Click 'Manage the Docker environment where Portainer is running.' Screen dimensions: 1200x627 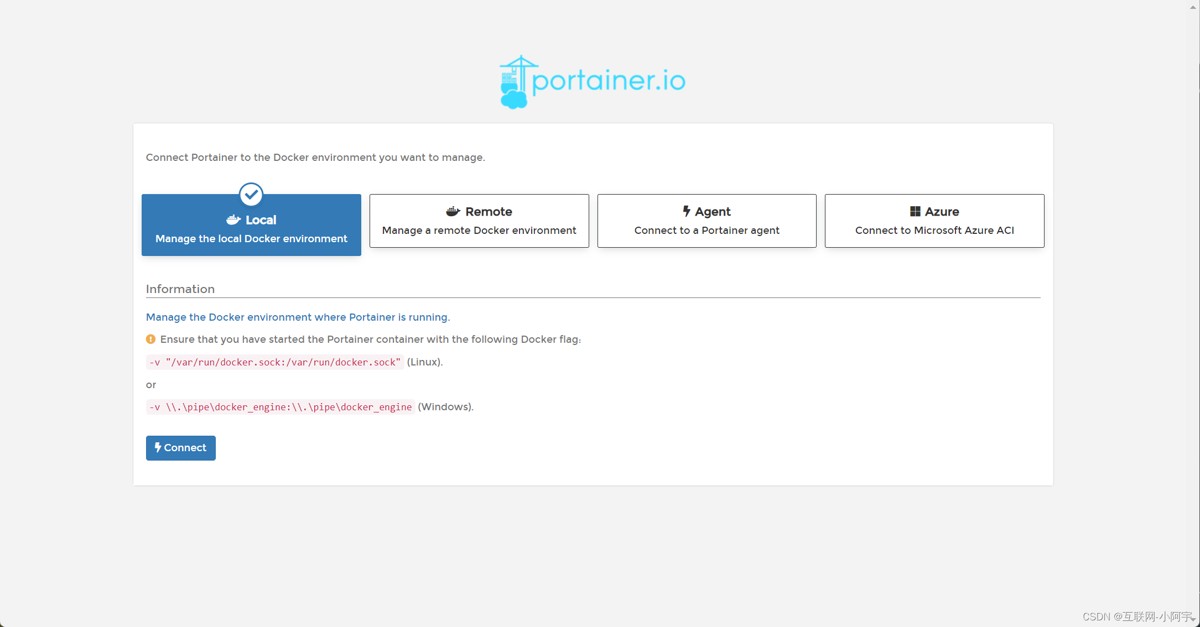point(298,317)
